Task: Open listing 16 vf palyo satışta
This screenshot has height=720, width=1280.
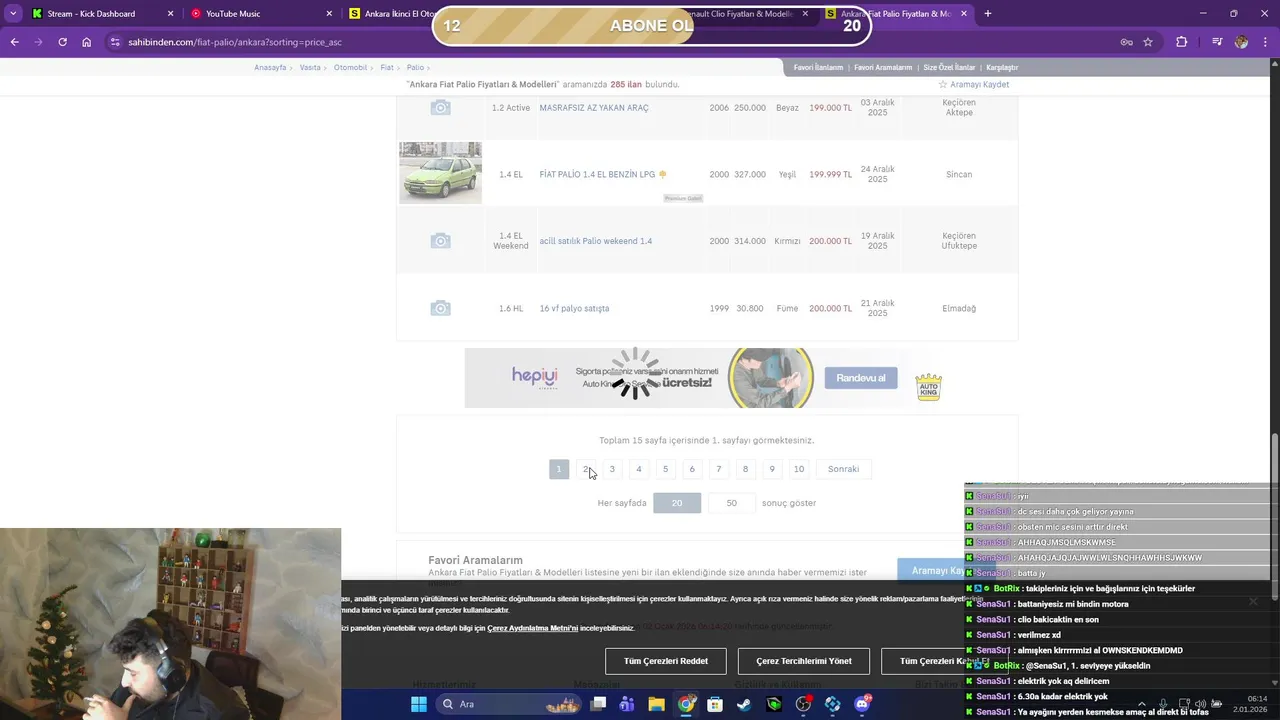Action: pos(574,308)
